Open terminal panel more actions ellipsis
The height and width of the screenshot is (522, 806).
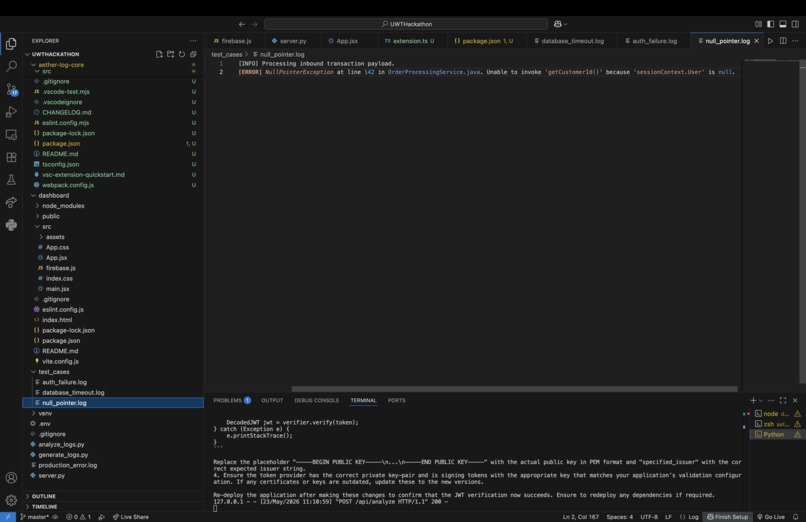coord(771,400)
